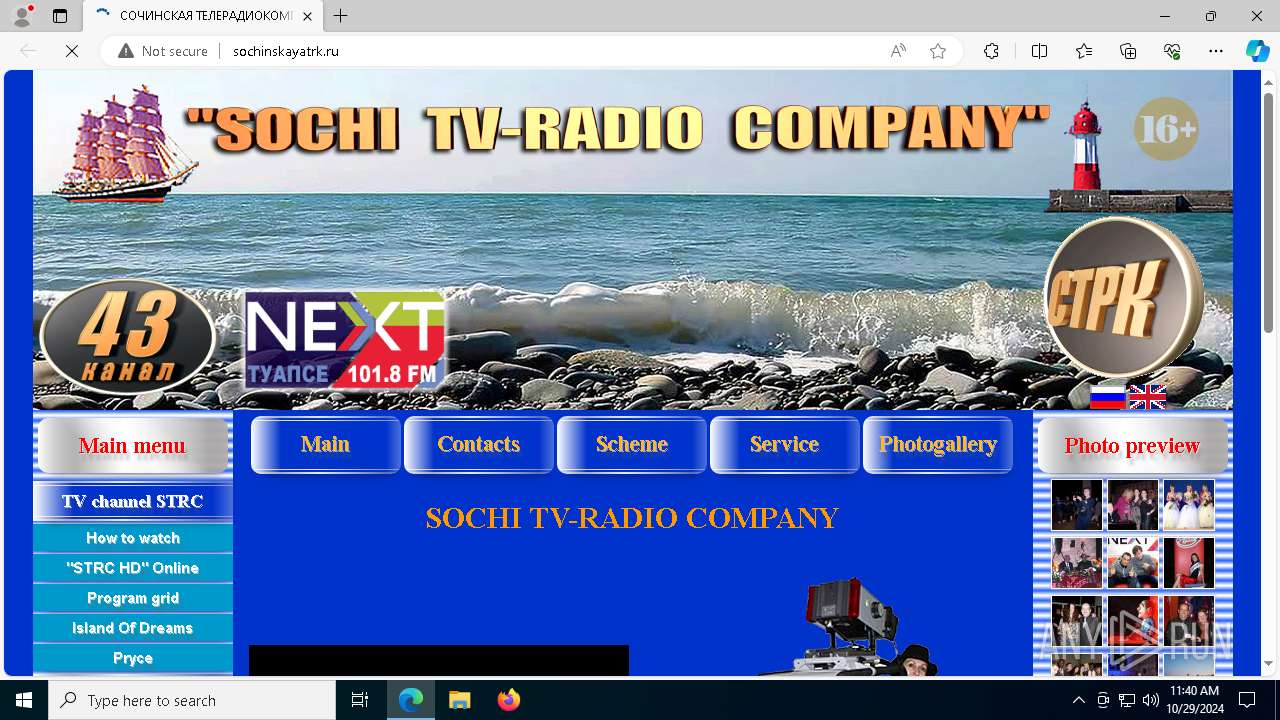Open the Favorites list

(x=1084, y=51)
